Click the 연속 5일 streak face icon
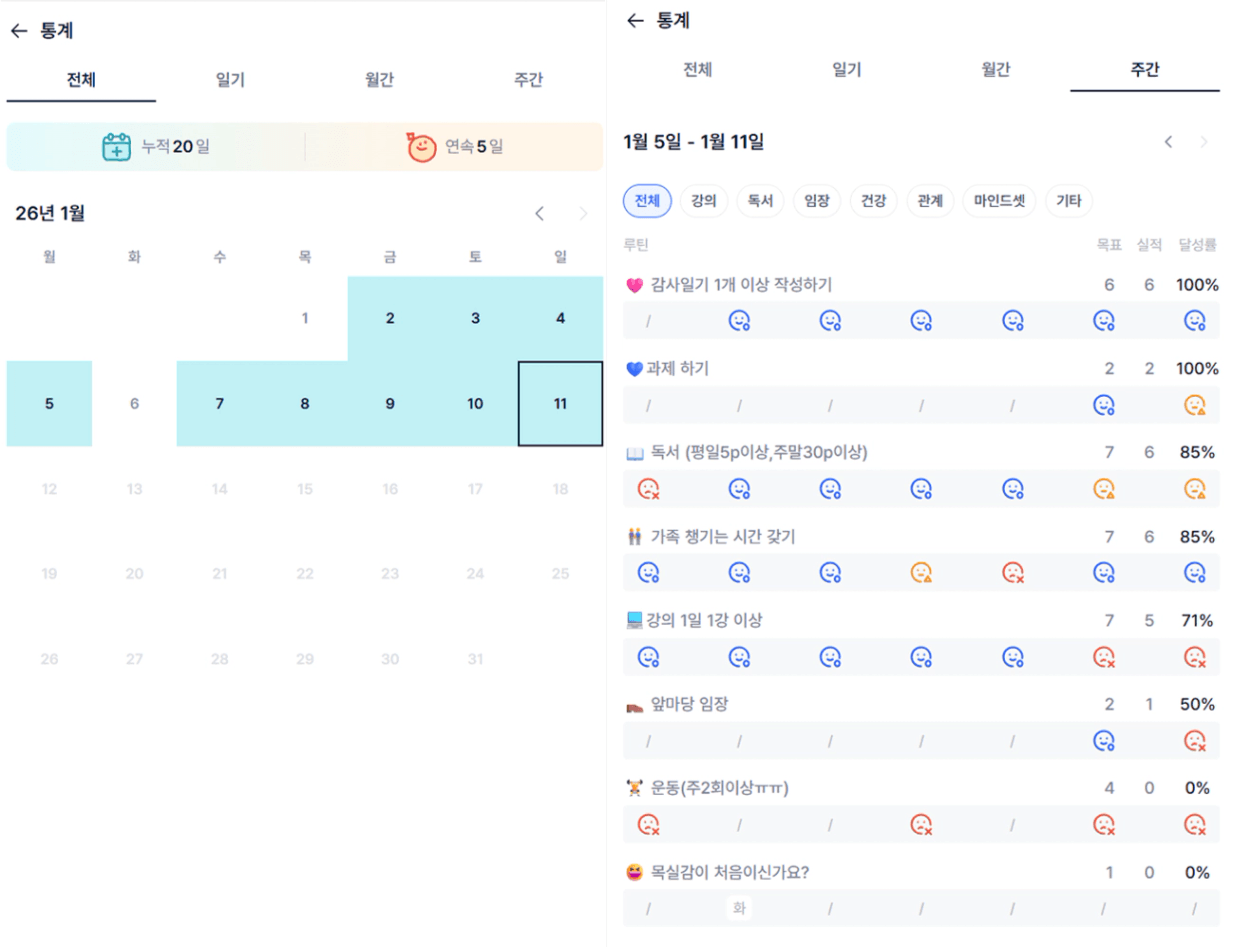This screenshot has height=947, width=1233. 421,147
